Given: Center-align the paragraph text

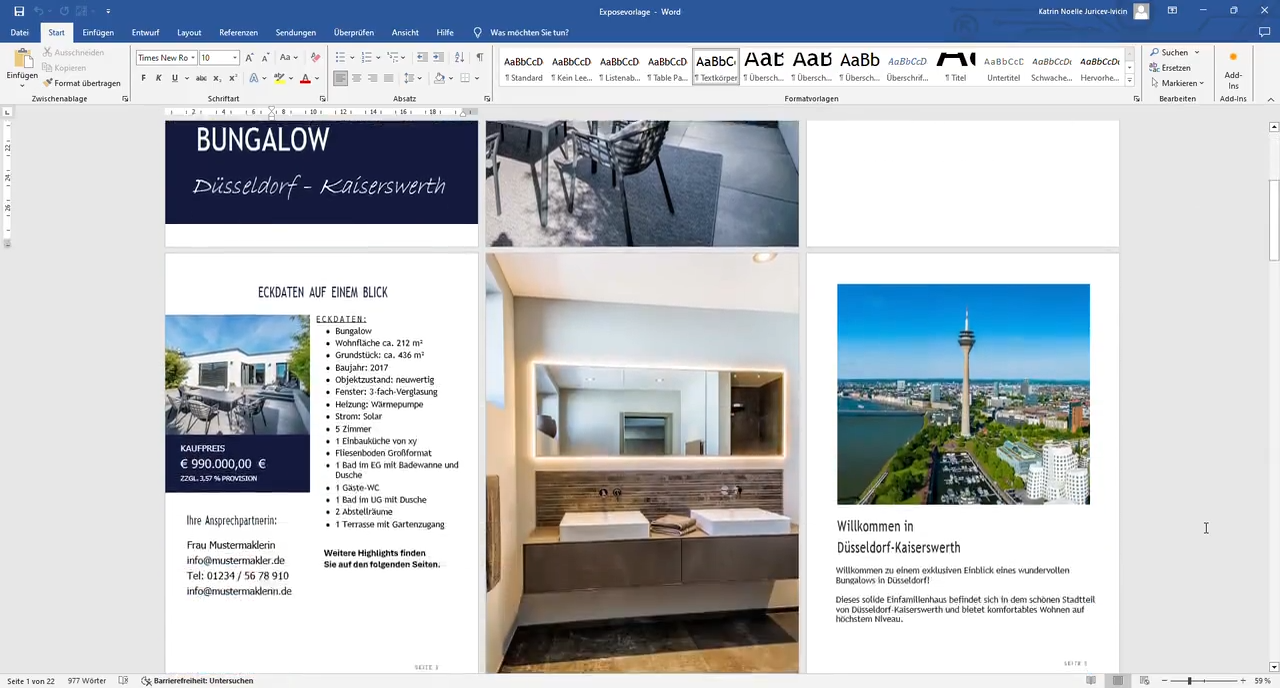Looking at the screenshot, I should pyautogui.click(x=357, y=78).
